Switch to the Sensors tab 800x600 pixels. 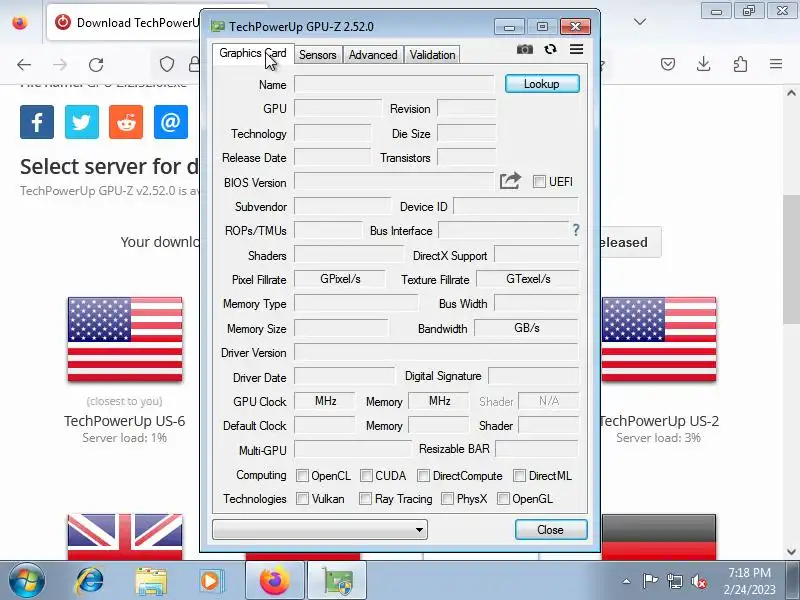tap(317, 55)
